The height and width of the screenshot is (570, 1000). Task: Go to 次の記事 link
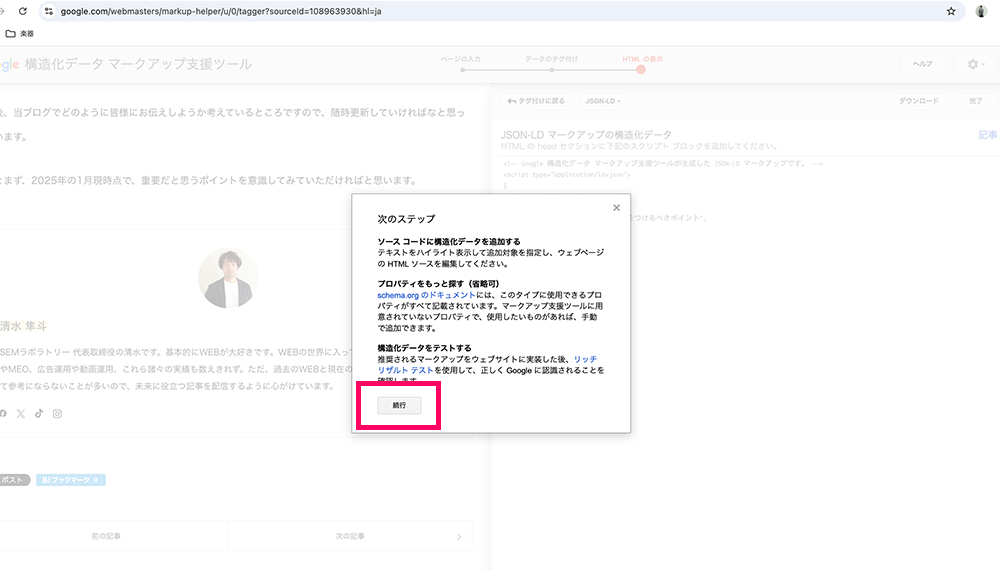(x=350, y=536)
